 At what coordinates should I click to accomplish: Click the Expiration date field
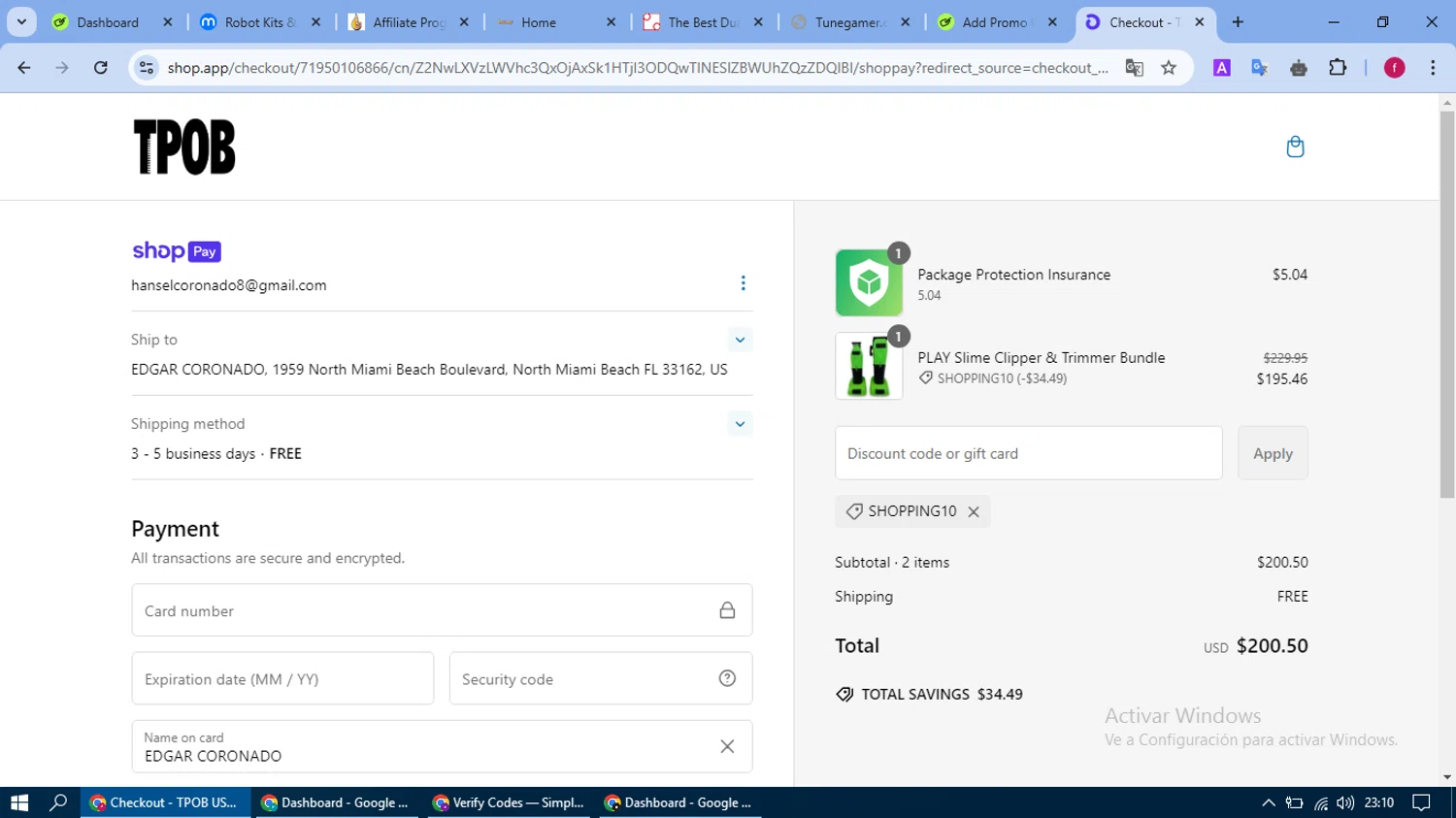(x=282, y=678)
